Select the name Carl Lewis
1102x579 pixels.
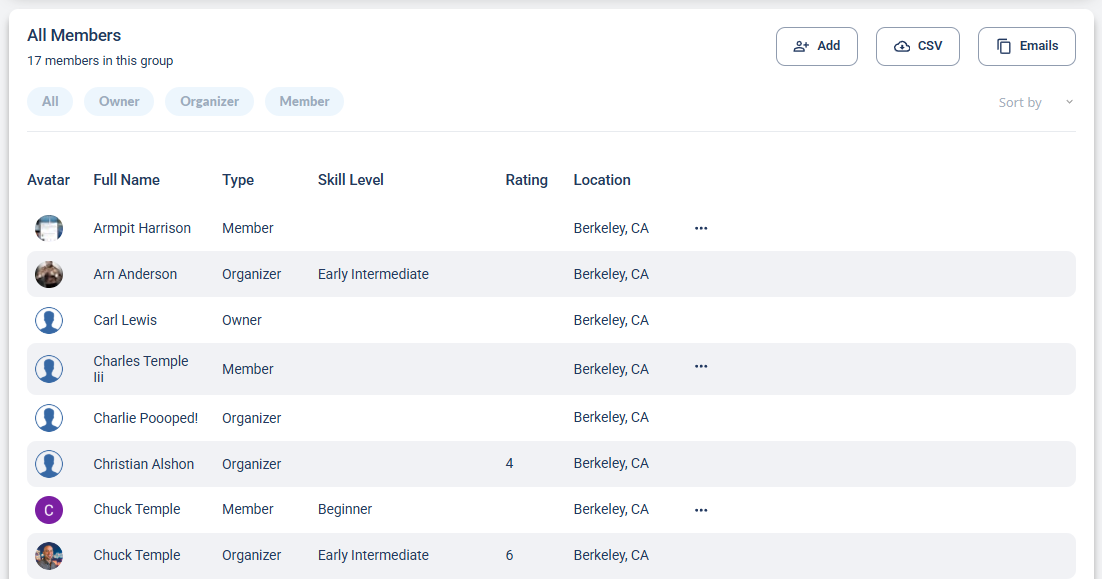pos(125,320)
